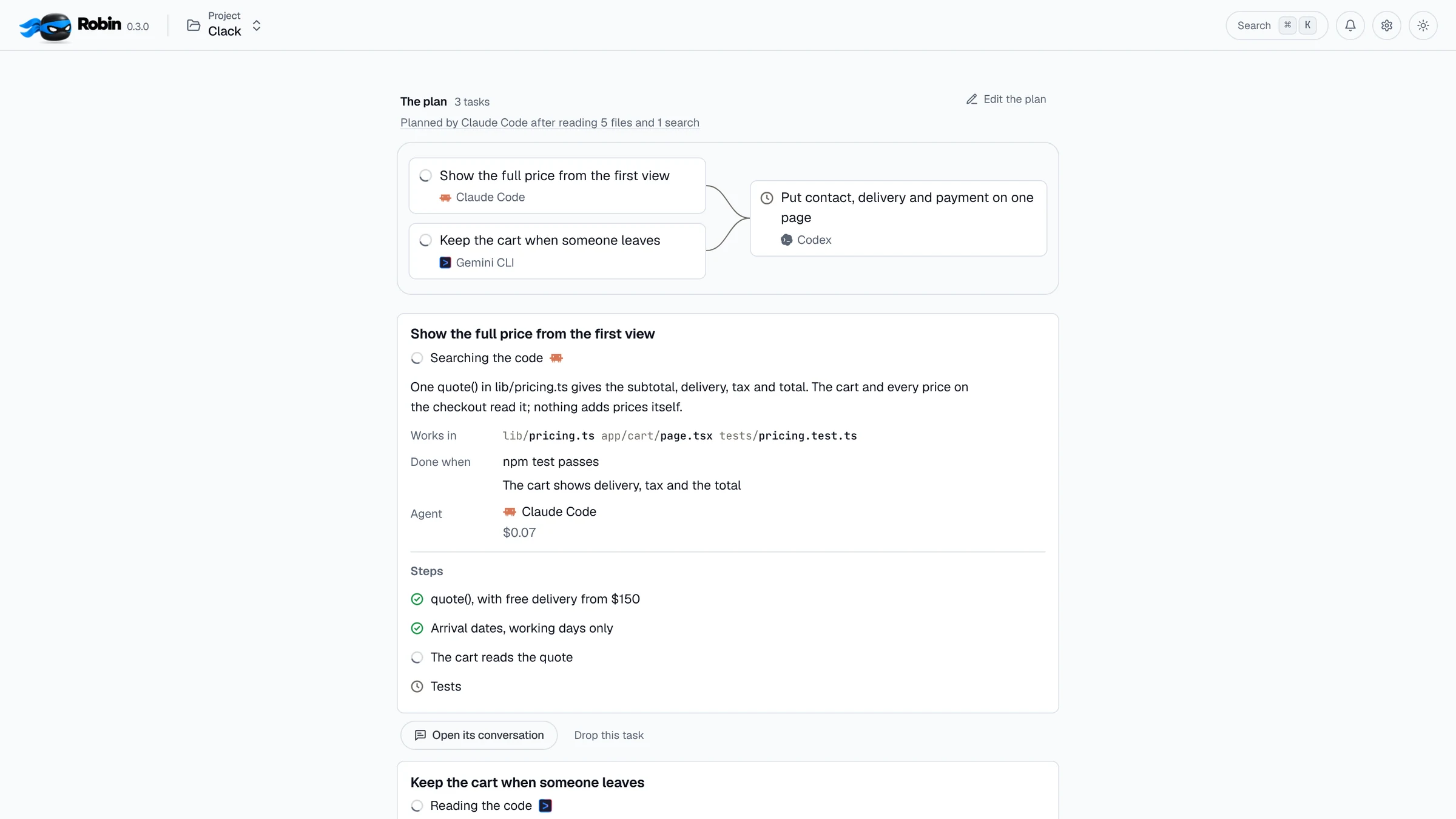This screenshot has height=819, width=1456.
Task: Click the pencil icon beside Edit the plan
Action: click(x=972, y=99)
